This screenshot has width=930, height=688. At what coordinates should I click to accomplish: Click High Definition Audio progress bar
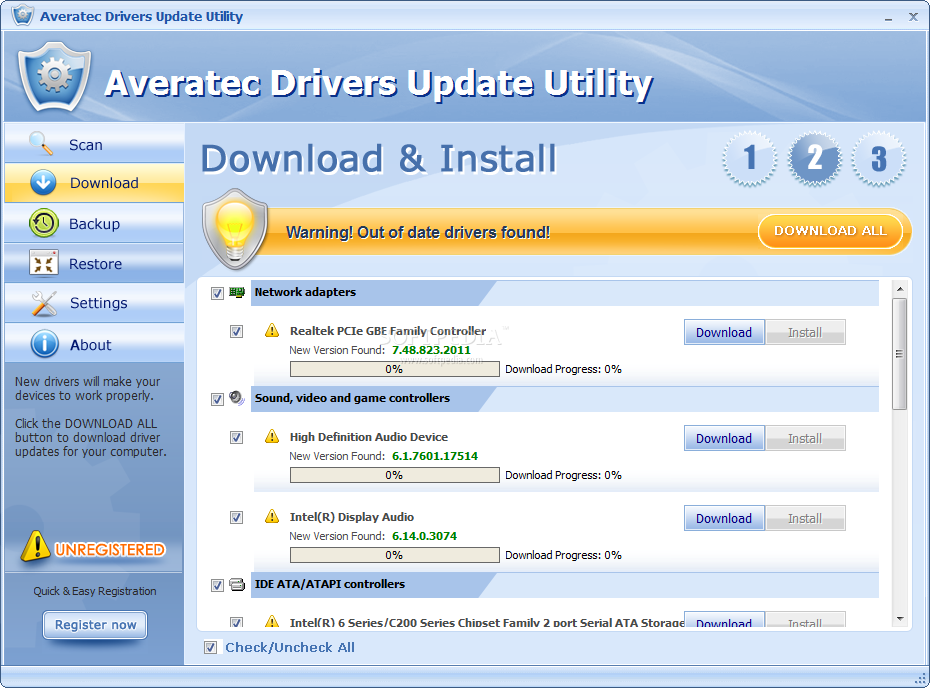394,475
